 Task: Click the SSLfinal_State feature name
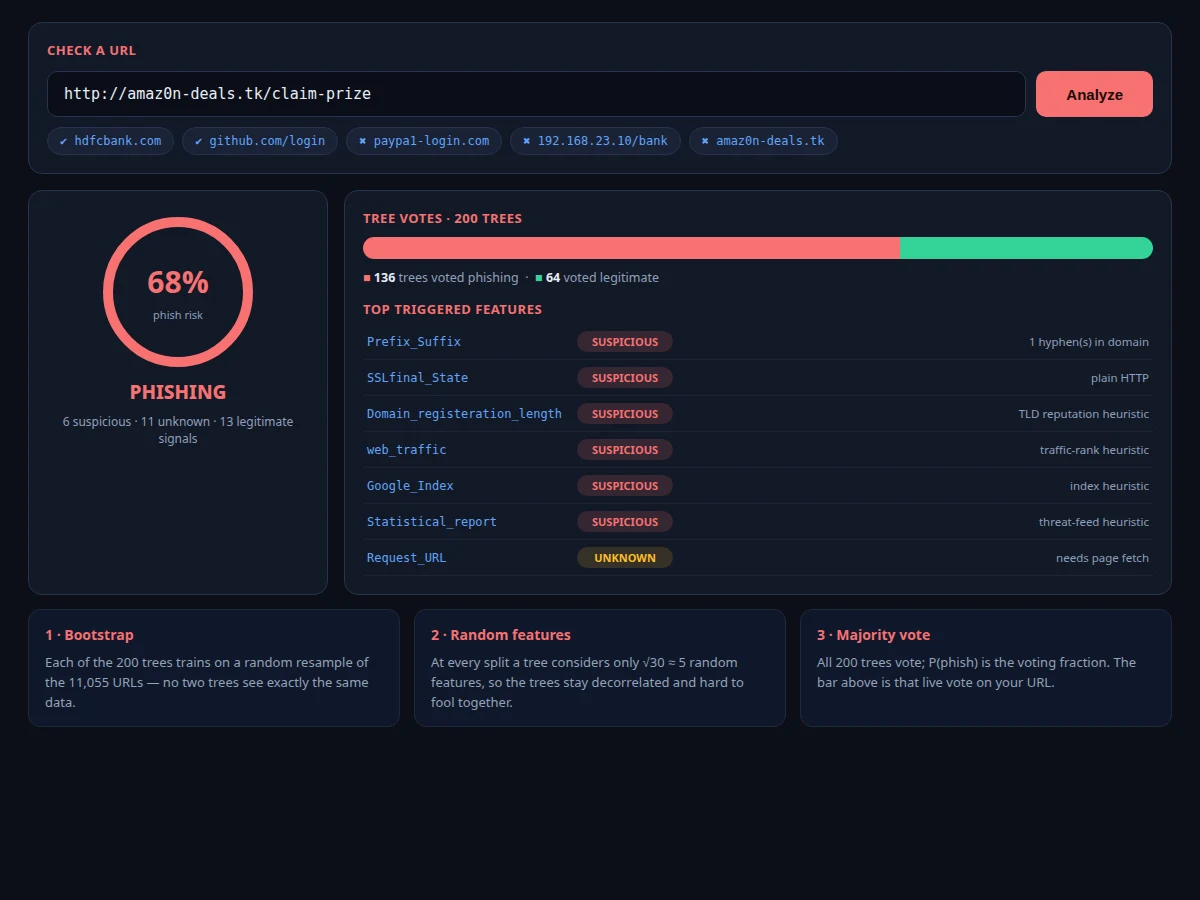pos(417,378)
